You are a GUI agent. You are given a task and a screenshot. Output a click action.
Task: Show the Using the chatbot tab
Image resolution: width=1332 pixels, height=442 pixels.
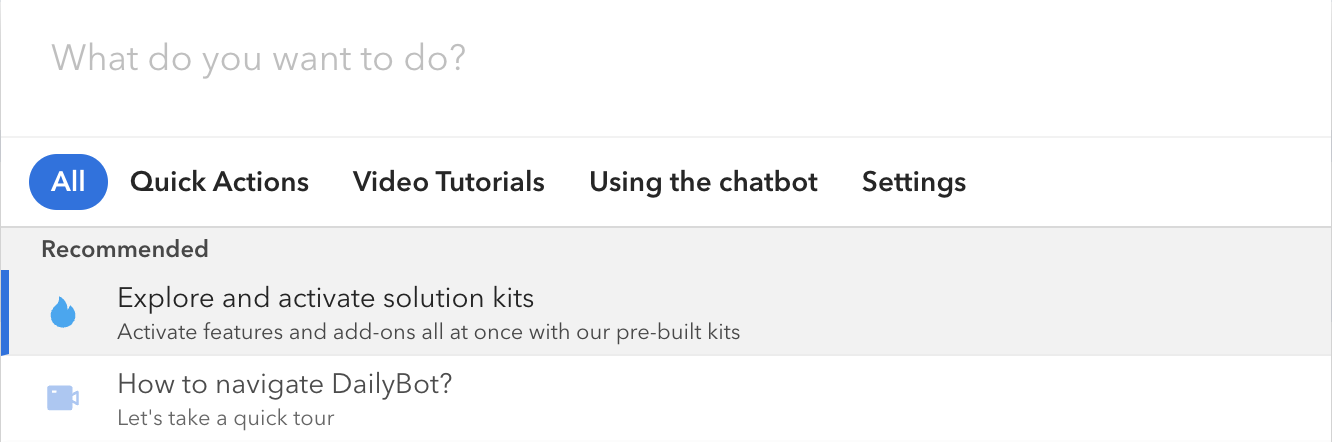coord(703,182)
